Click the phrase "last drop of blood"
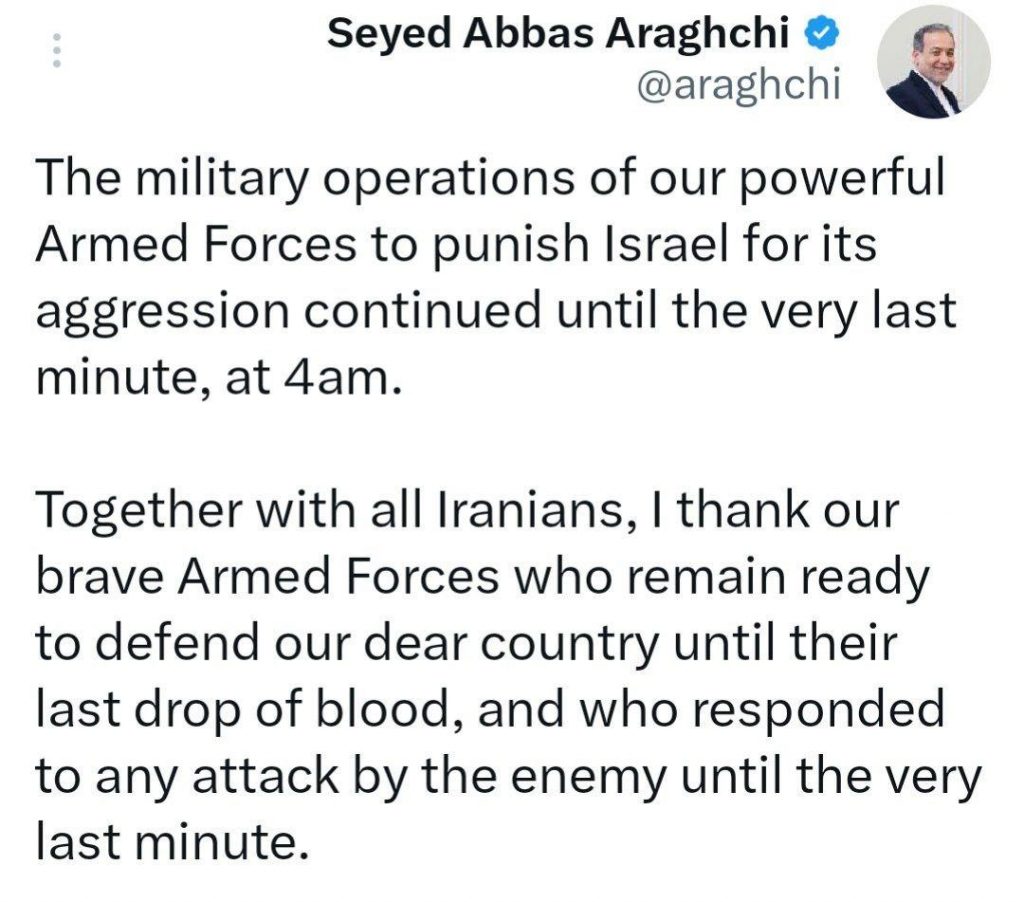This screenshot has height=902, width=1024. pos(251,709)
